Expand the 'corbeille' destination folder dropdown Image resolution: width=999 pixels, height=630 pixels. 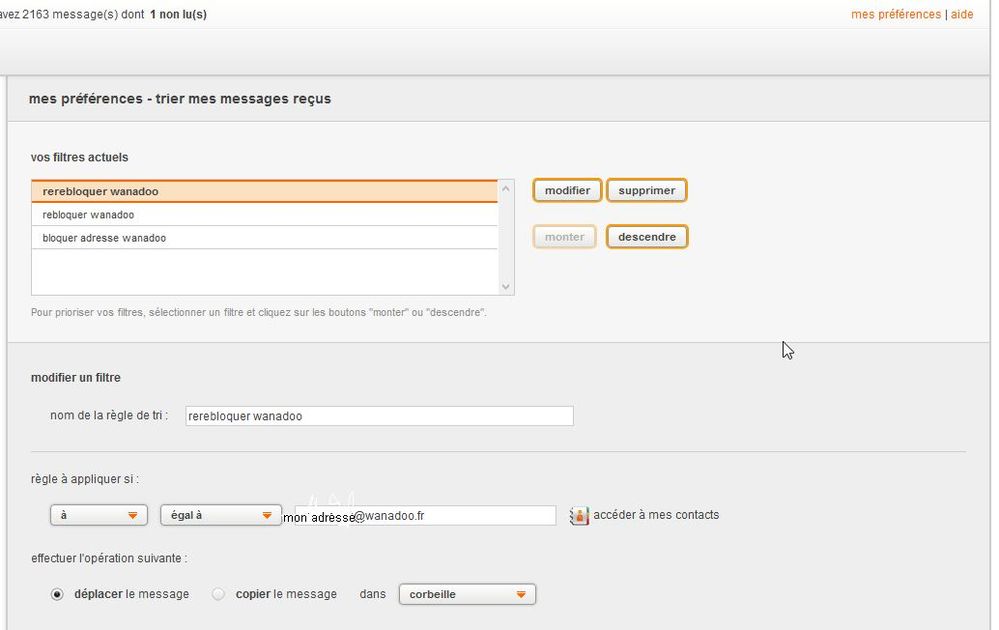467,594
